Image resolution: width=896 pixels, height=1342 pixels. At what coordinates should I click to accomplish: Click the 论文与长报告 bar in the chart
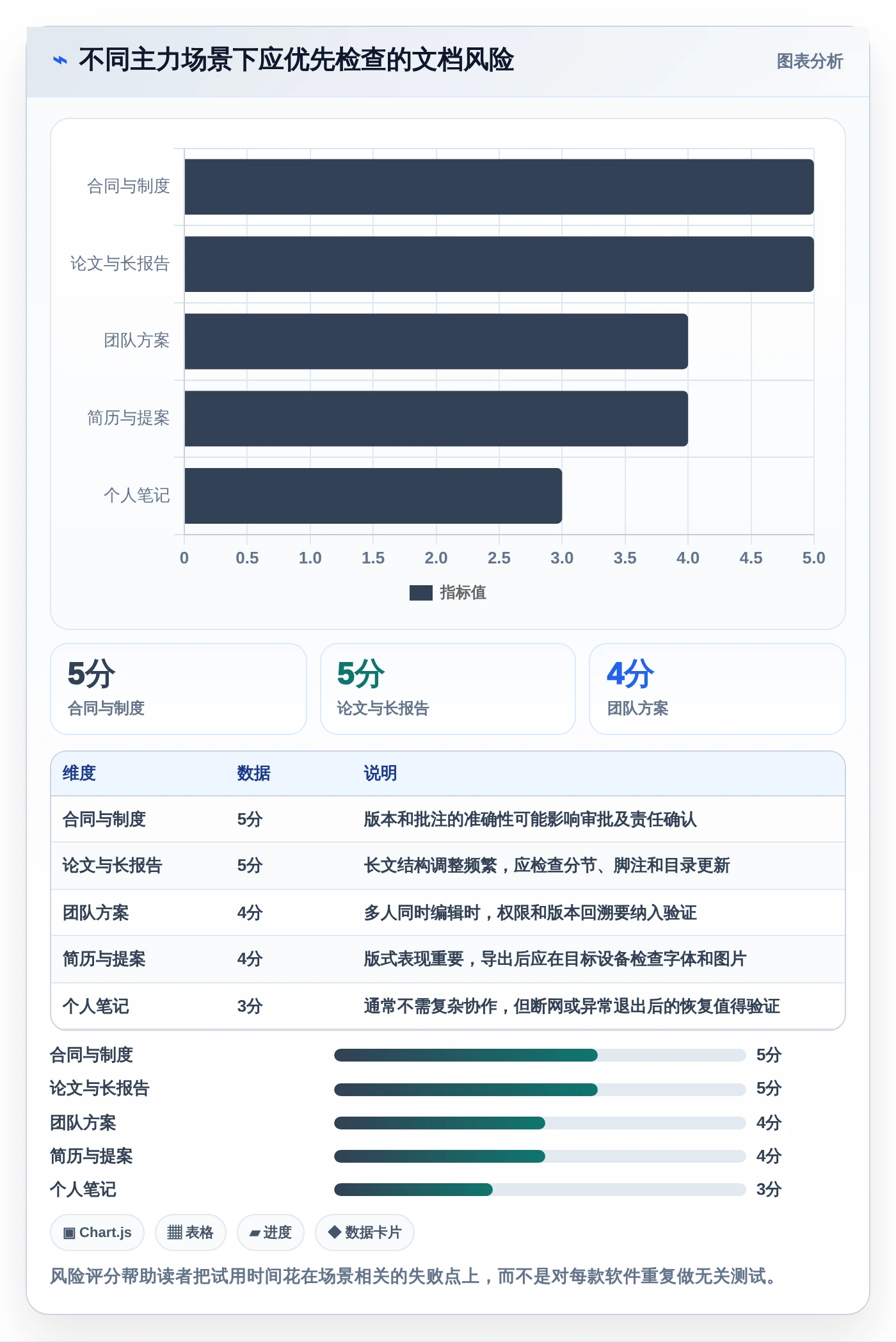(x=499, y=264)
